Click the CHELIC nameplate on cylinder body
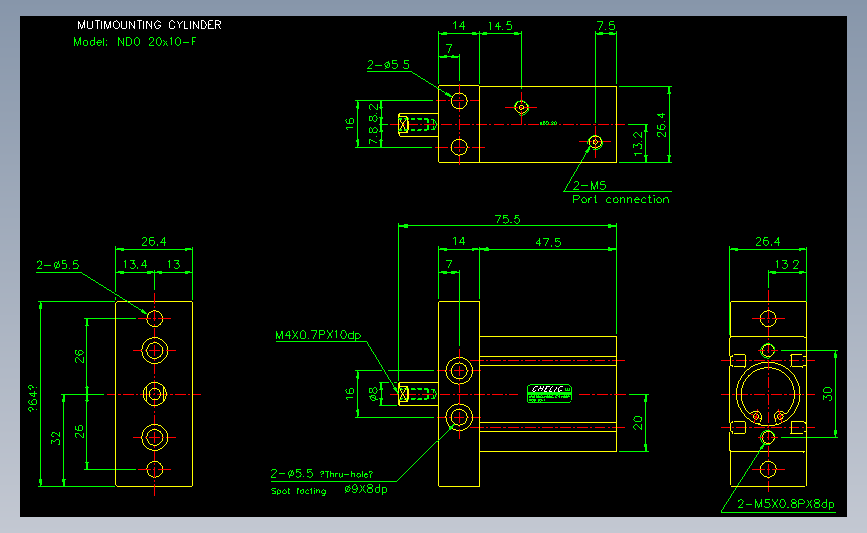Screen dimensions: 867x533 549,393
